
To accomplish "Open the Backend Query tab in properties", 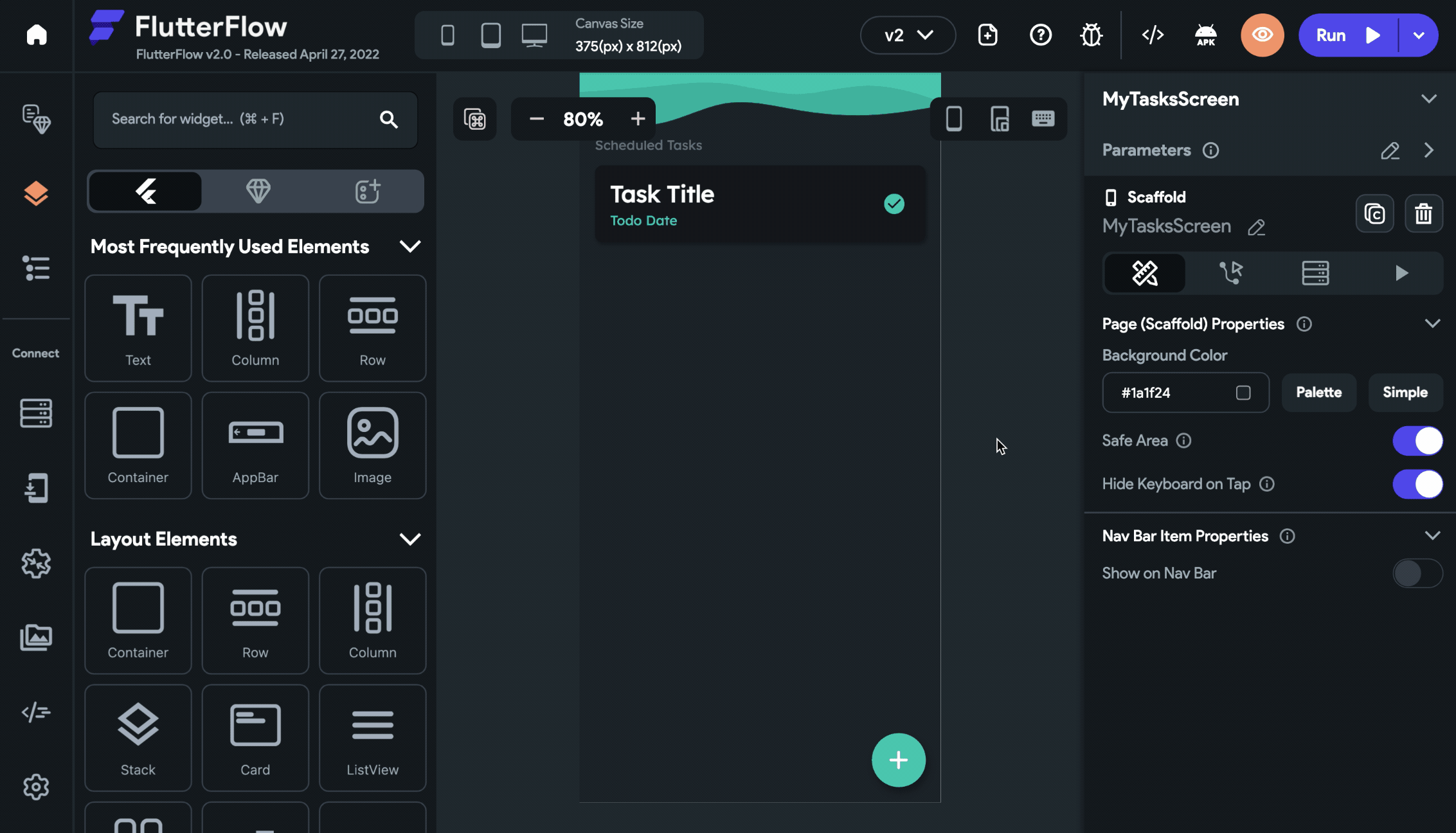I will click(1315, 273).
